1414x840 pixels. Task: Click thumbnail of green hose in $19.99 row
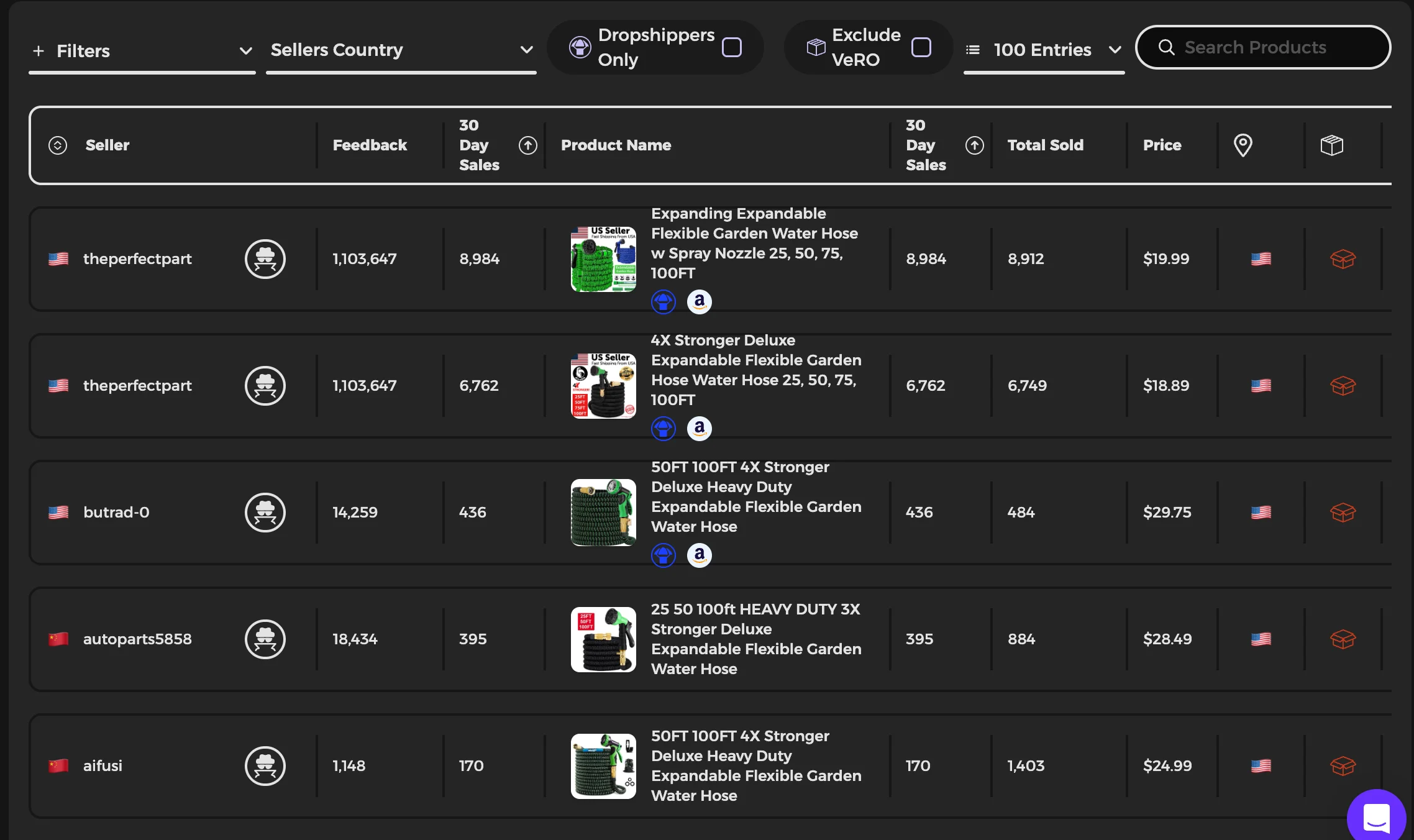coord(603,259)
